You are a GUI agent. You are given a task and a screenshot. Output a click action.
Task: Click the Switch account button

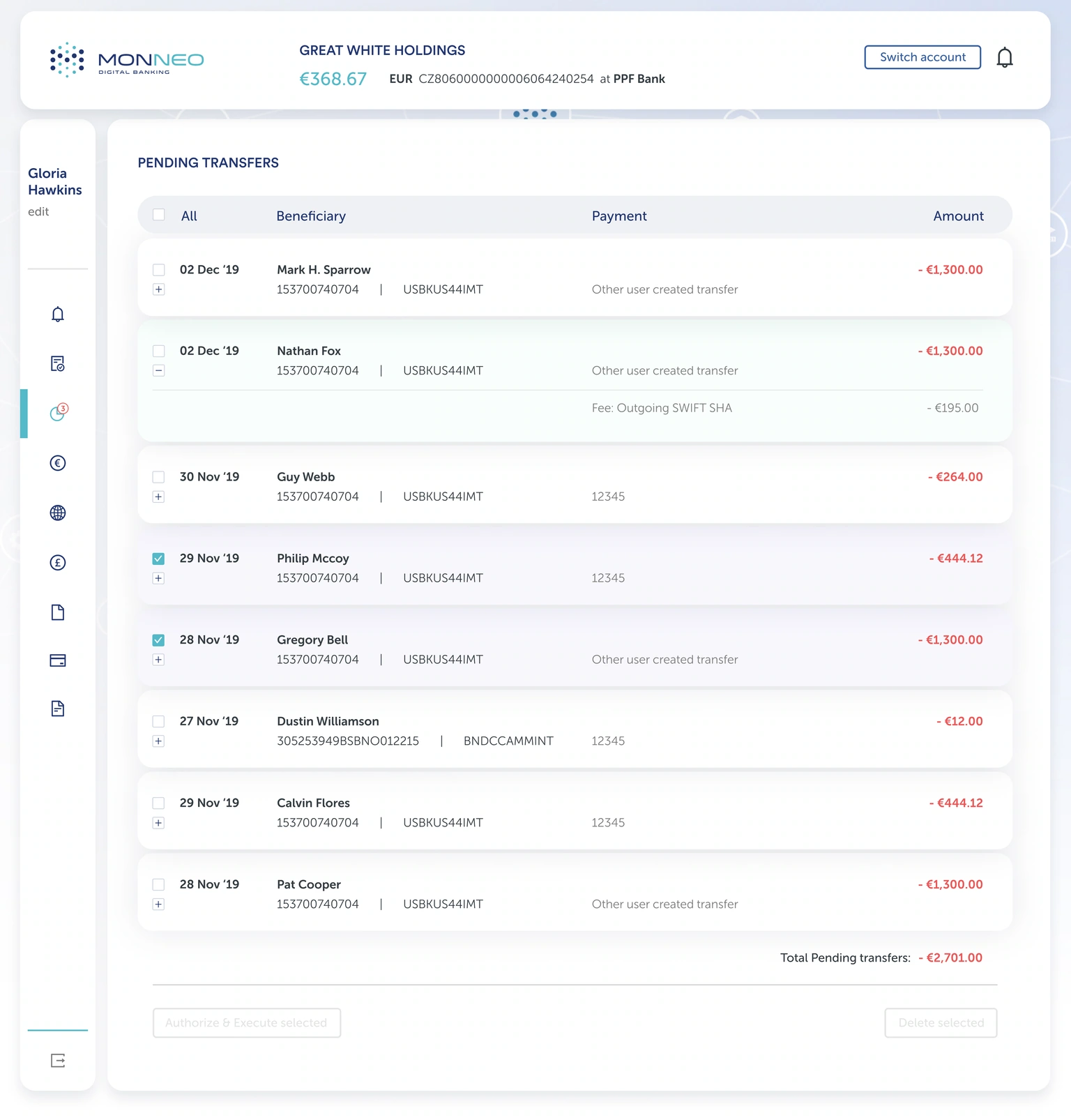click(x=922, y=57)
